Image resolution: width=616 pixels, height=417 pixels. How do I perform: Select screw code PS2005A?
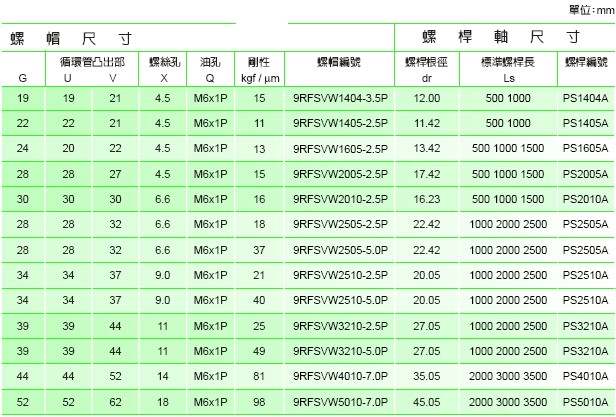[588, 174]
